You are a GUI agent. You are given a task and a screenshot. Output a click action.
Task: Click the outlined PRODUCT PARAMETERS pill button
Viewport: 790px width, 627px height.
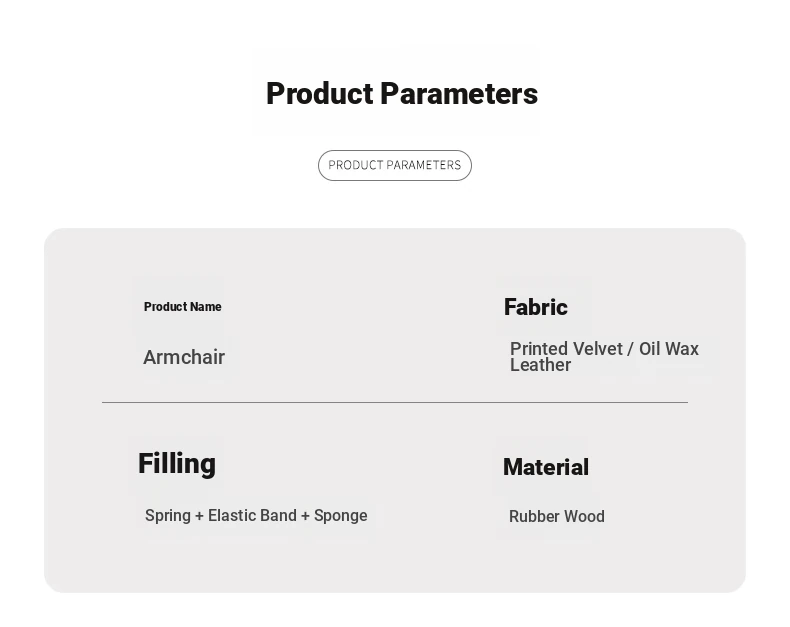[395, 165]
